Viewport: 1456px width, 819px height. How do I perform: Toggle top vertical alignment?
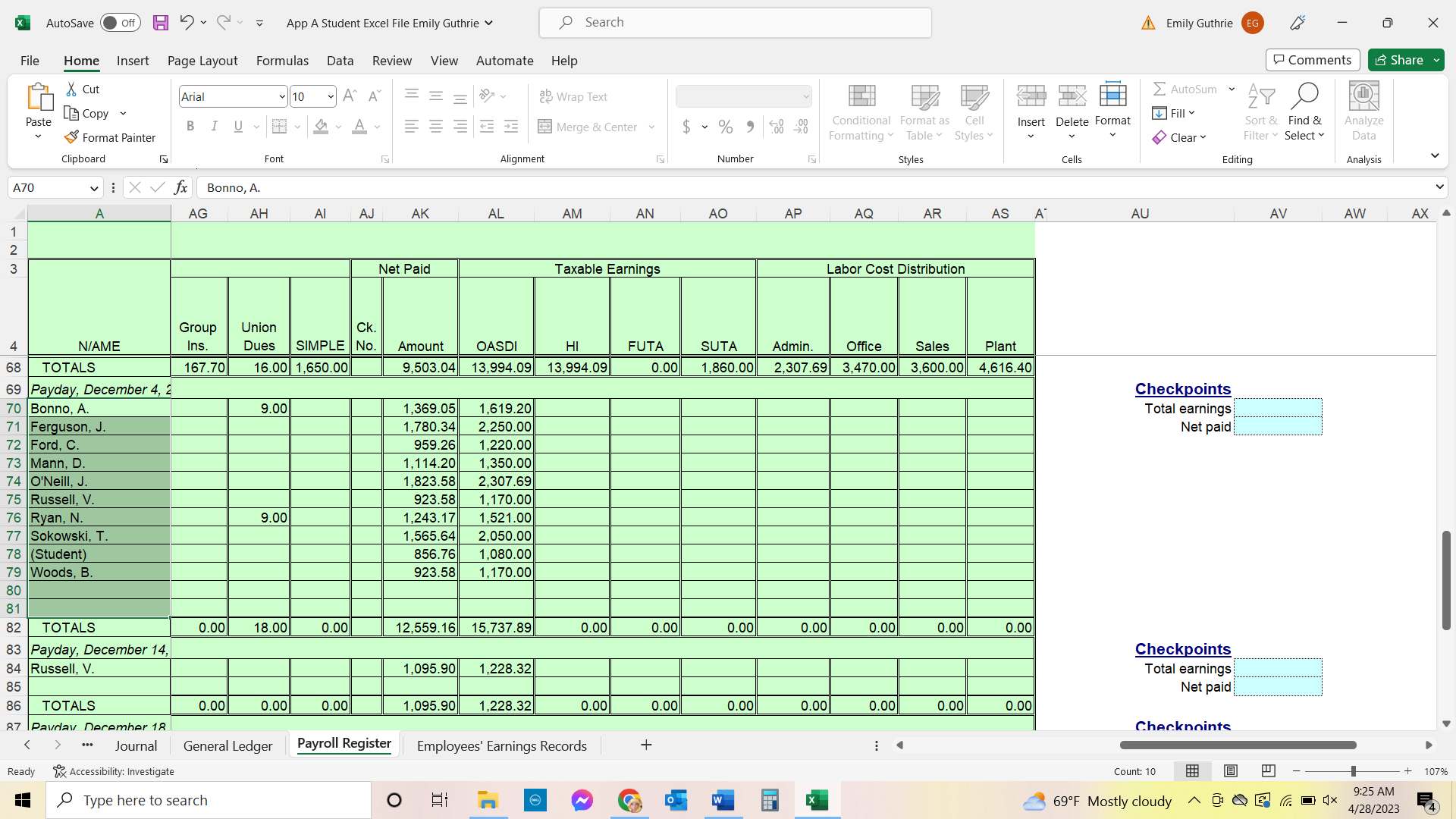pos(412,96)
